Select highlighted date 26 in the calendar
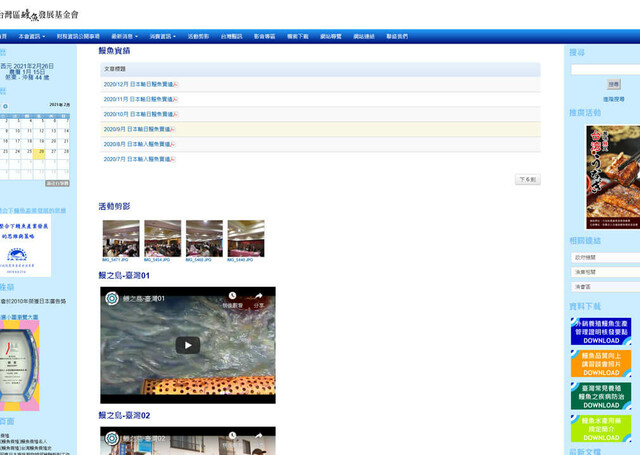The image size is (640, 455). 39,152
